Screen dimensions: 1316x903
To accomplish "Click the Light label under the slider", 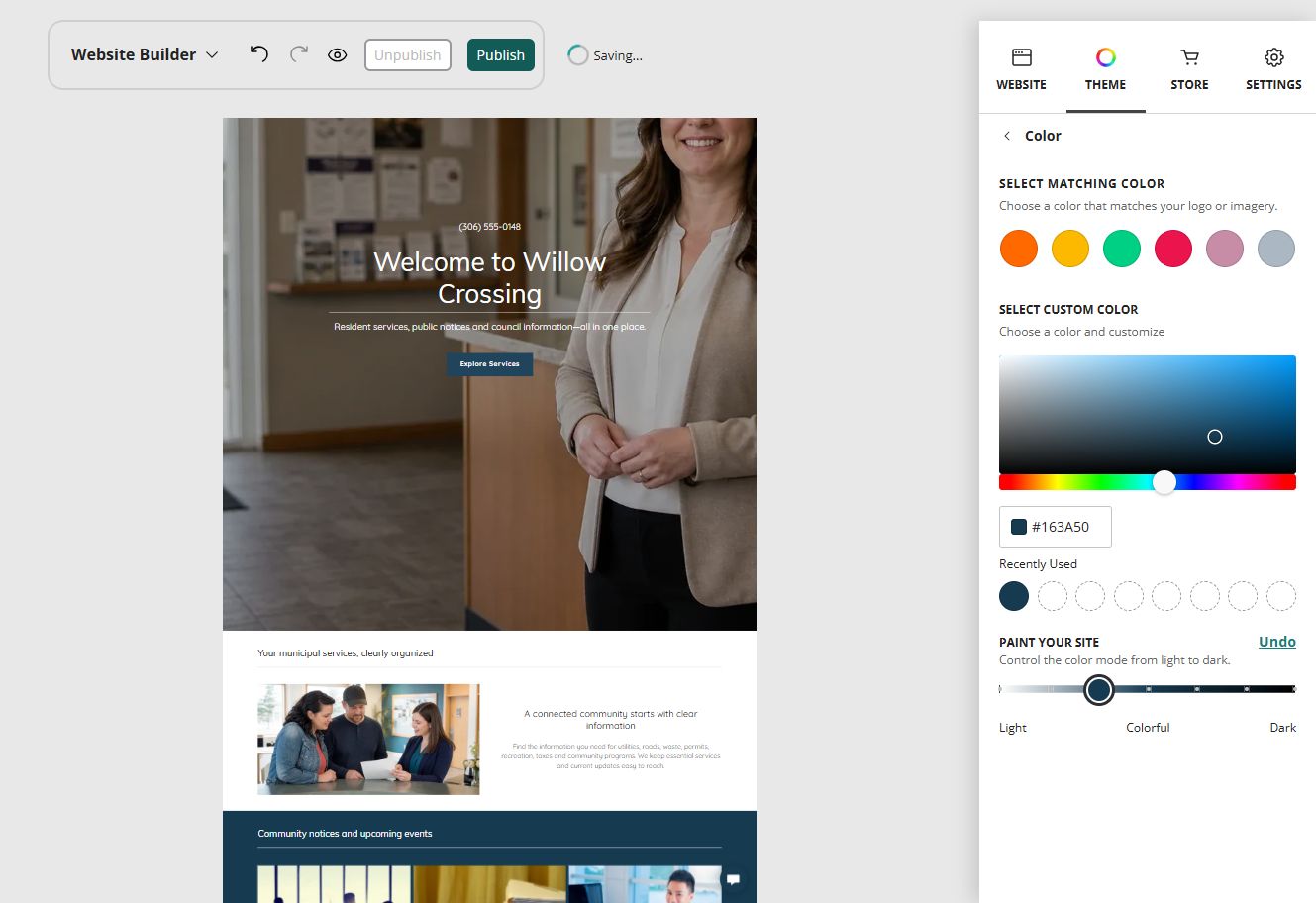I will coord(1013,728).
